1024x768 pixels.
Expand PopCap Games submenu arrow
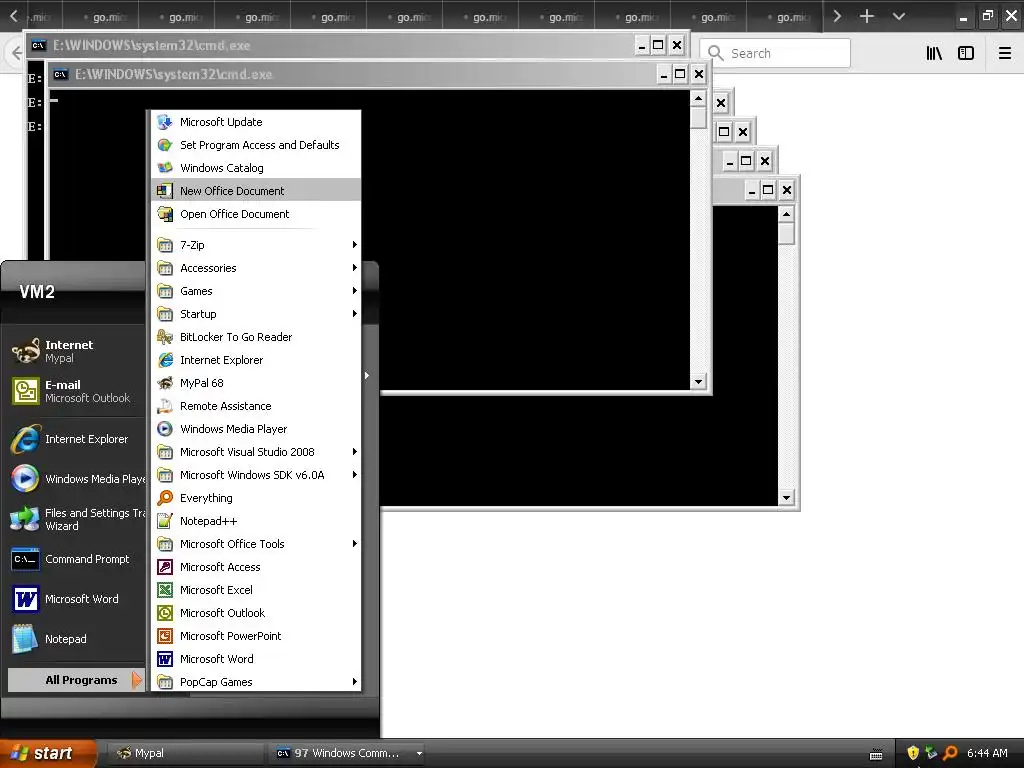pyautogui.click(x=355, y=682)
